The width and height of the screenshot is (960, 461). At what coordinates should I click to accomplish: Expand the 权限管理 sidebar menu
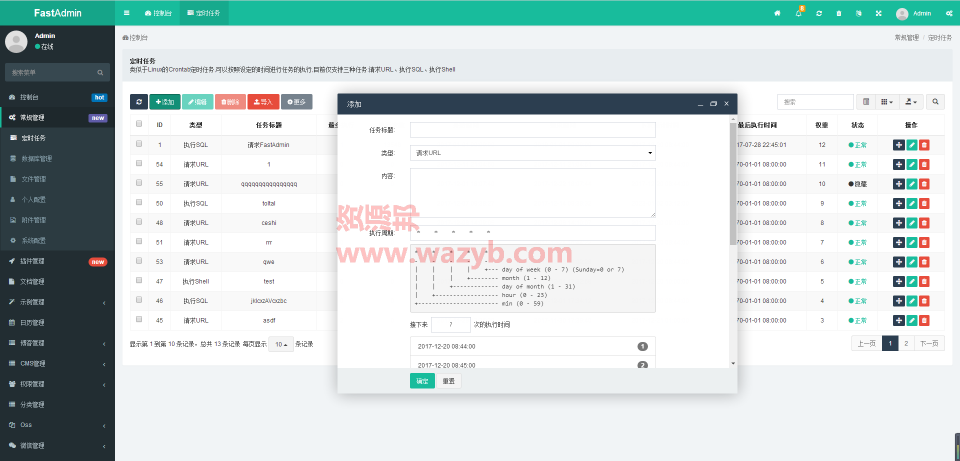tap(57, 384)
